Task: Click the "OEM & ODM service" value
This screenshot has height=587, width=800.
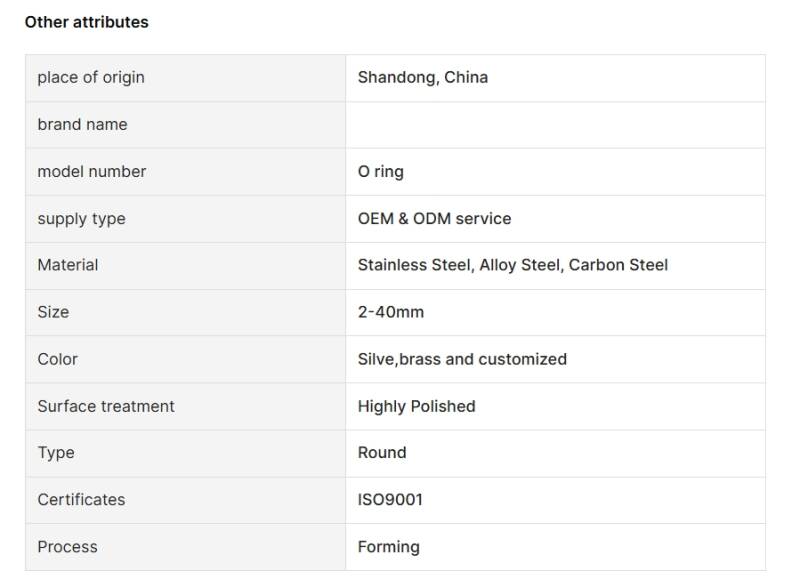Action: tap(434, 219)
